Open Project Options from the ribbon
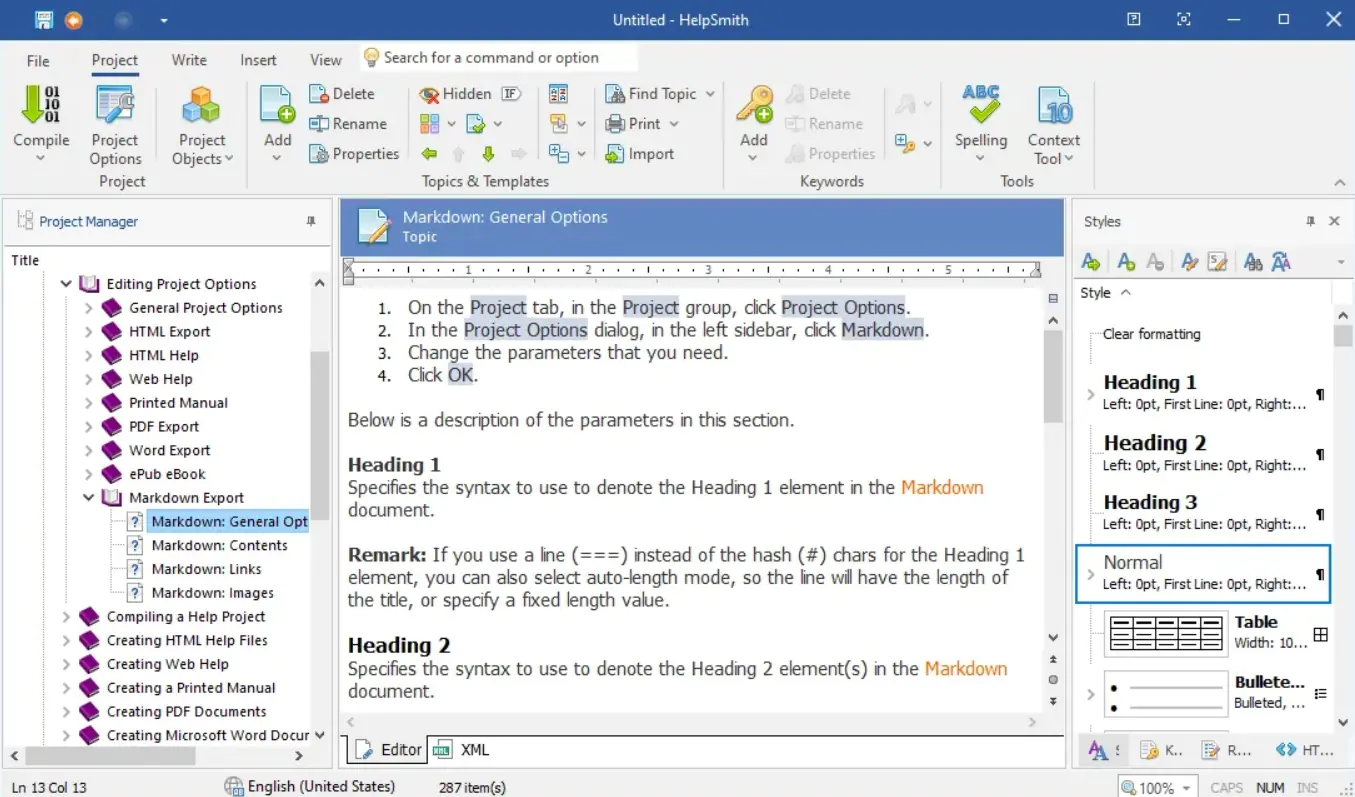This screenshot has height=797, width=1355. click(115, 127)
